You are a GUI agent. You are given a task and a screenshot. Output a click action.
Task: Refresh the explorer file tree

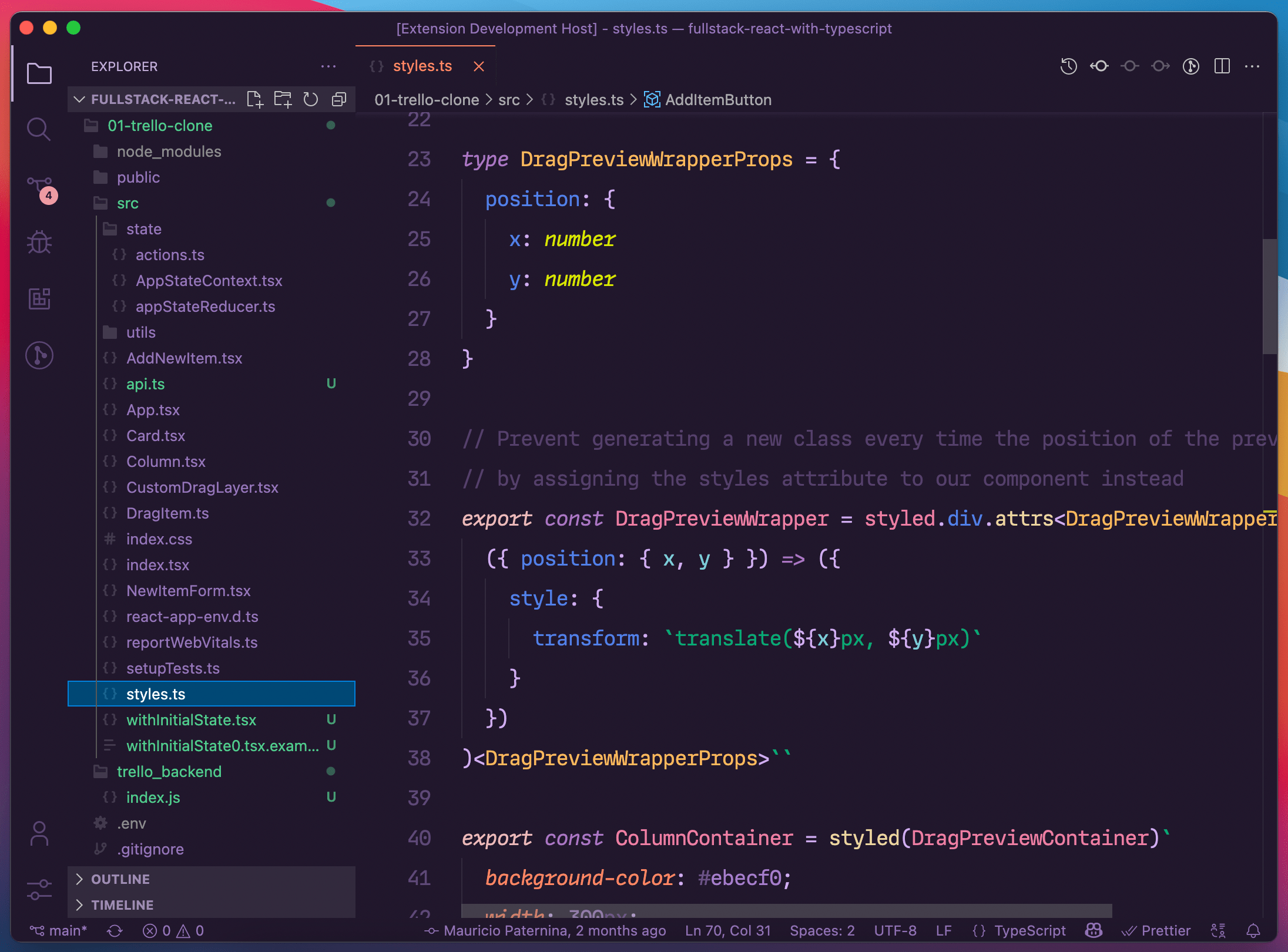point(311,99)
